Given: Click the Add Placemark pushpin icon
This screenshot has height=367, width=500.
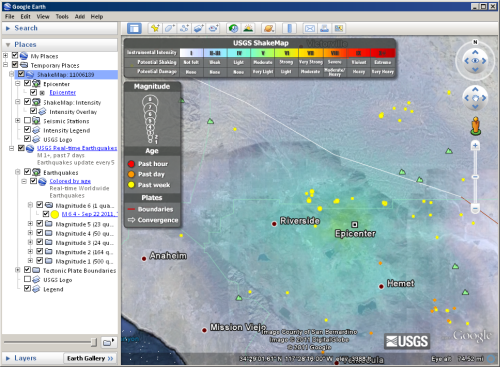Looking at the screenshot, I should point(155,28).
